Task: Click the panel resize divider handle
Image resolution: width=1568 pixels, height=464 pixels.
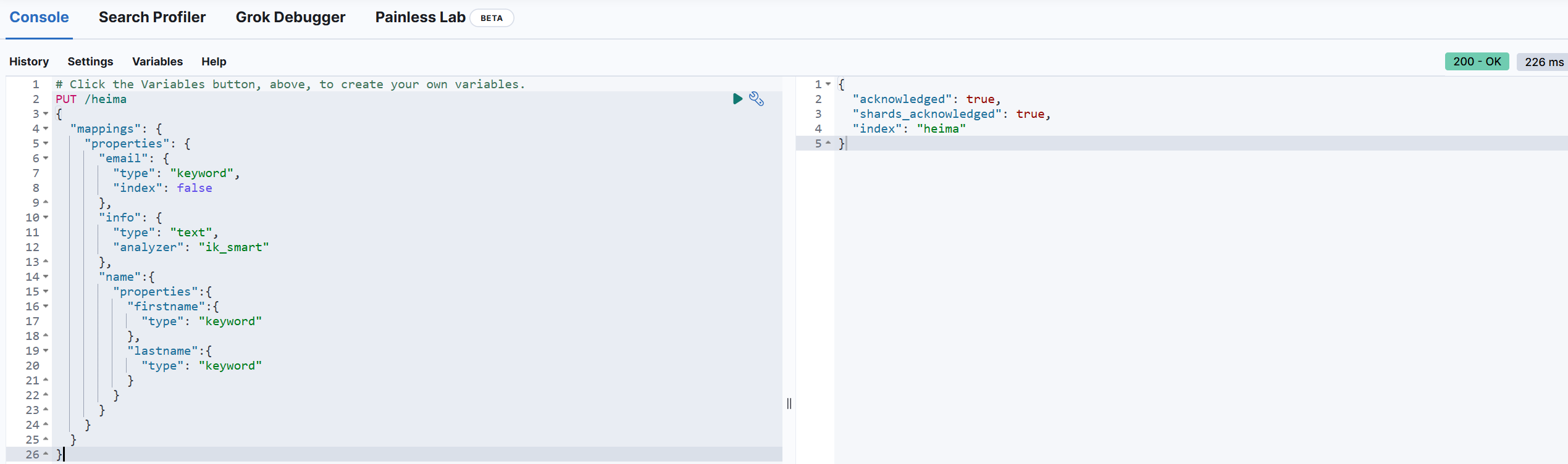Action: click(x=789, y=404)
